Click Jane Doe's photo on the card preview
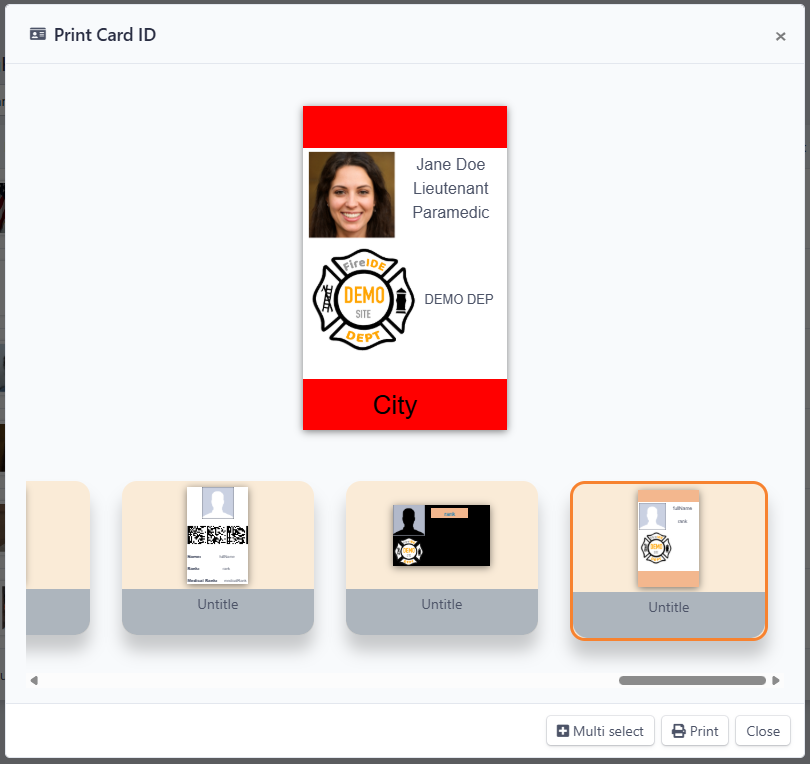Viewport: 810px width, 764px height. [352, 195]
